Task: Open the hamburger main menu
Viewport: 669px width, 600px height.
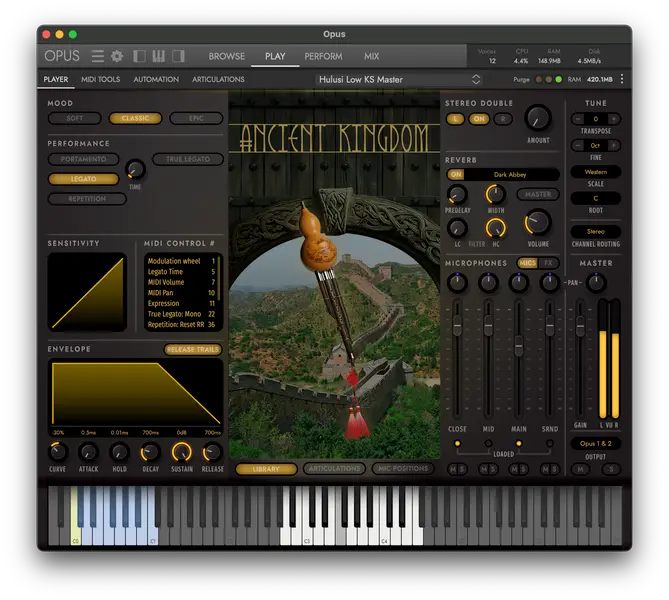Action: tap(98, 56)
